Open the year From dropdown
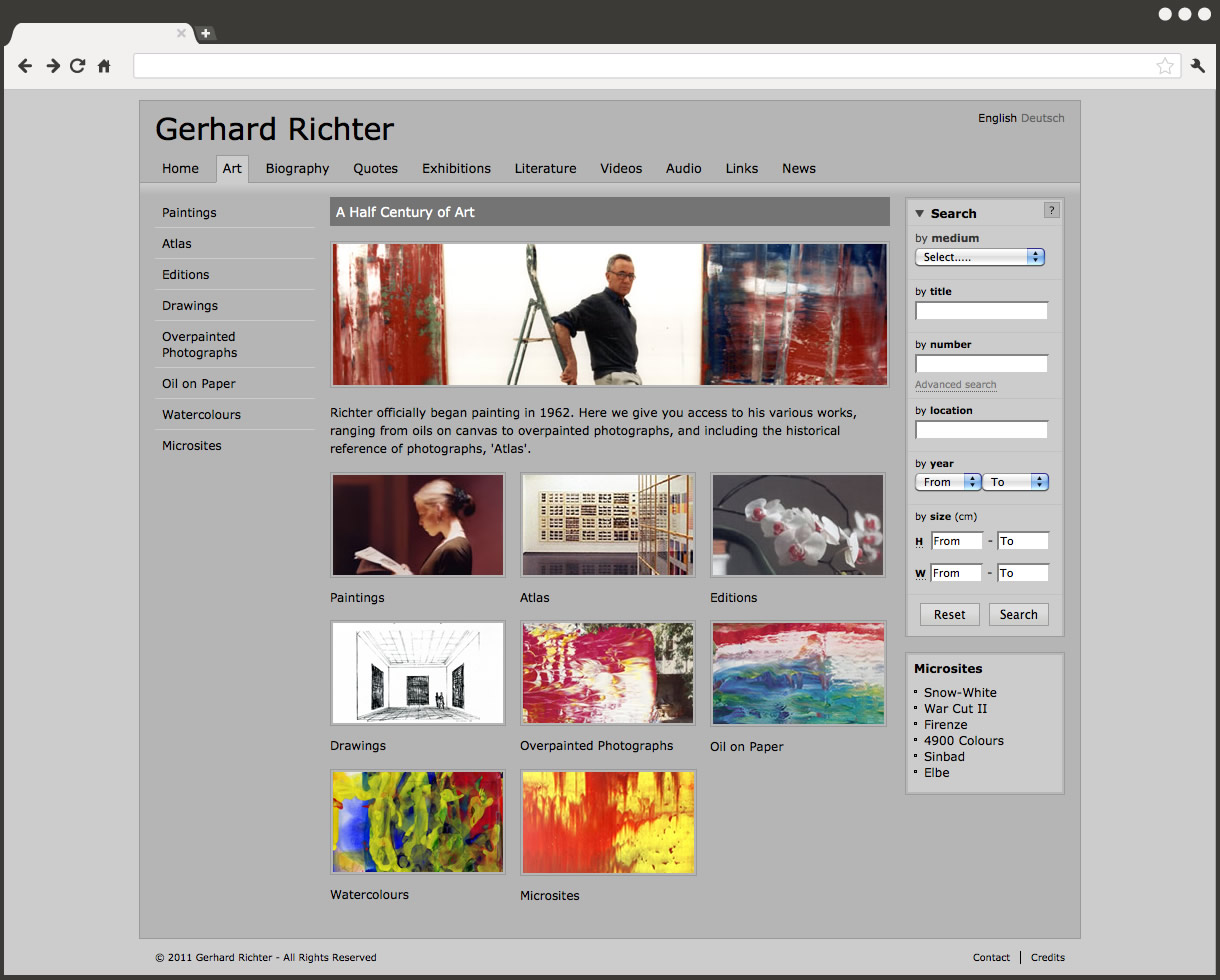The width and height of the screenshot is (1220, 980). [948, 482]
